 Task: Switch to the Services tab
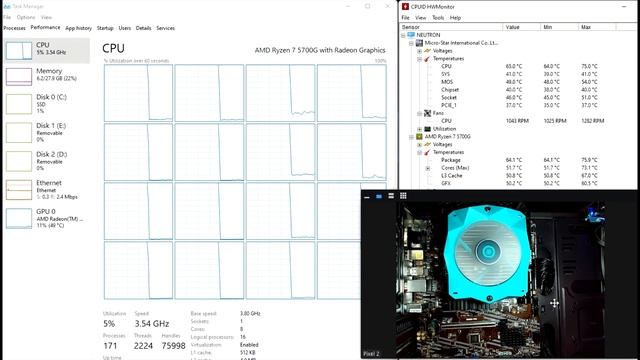pos(165,28)
